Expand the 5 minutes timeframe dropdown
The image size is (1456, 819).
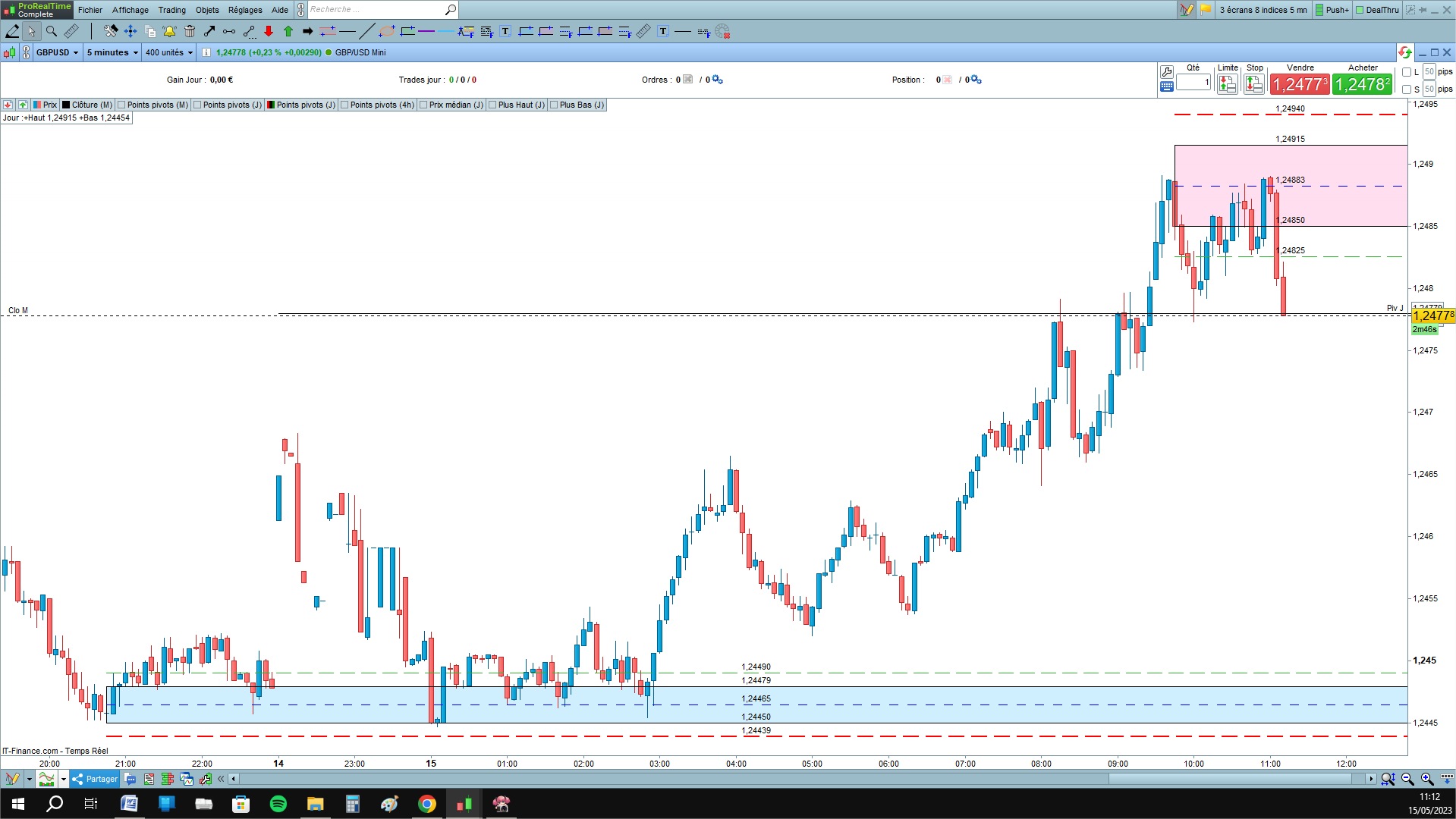[x=112, y=52]
